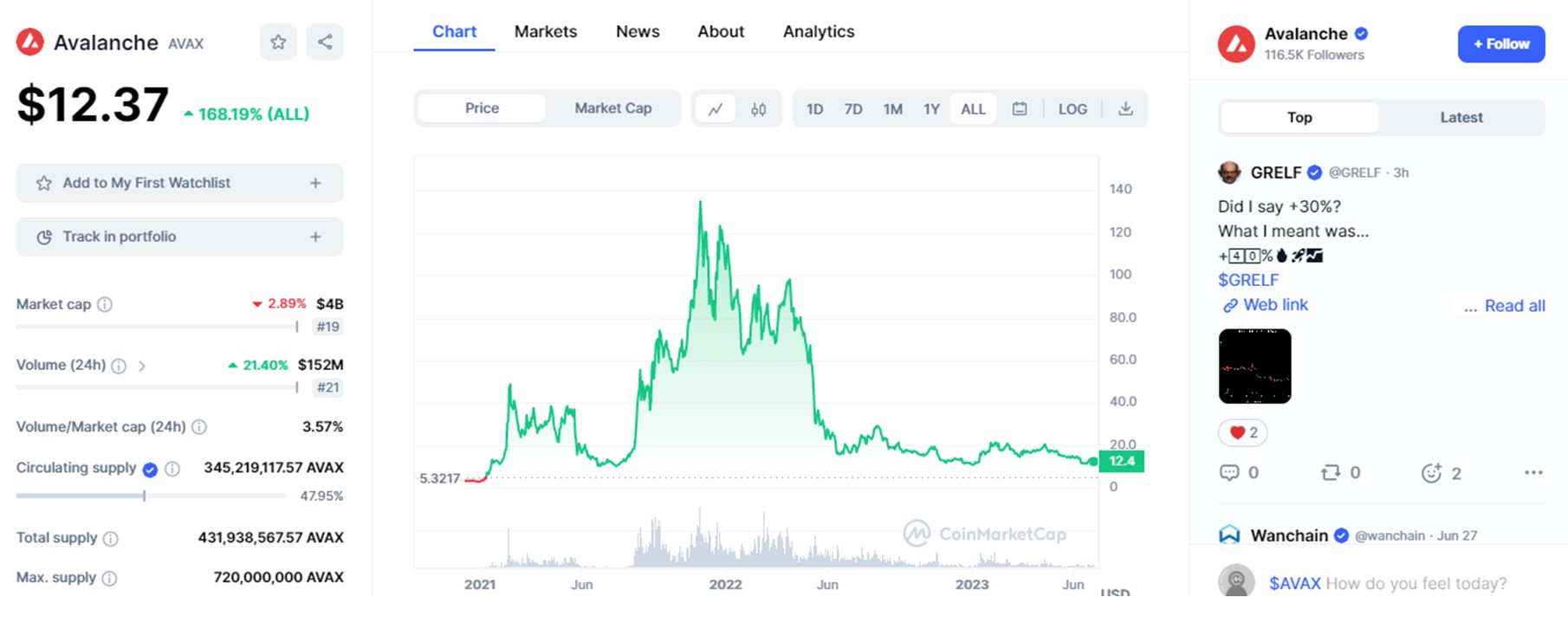Viewport: 1568px width, 617px height.
Task: Open GRELF post chart thumbnail
Action: [1254, 367]
